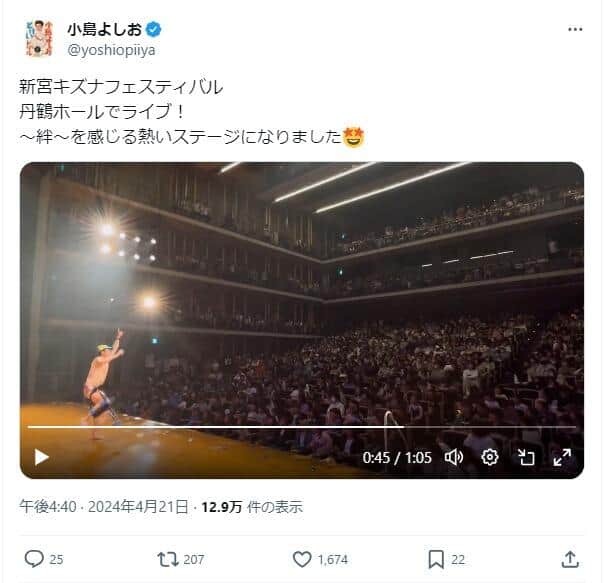This screenshot has height=583, width=604.
Task: Visit the @yoshiopiiya handle link
Action: (111, 50)
